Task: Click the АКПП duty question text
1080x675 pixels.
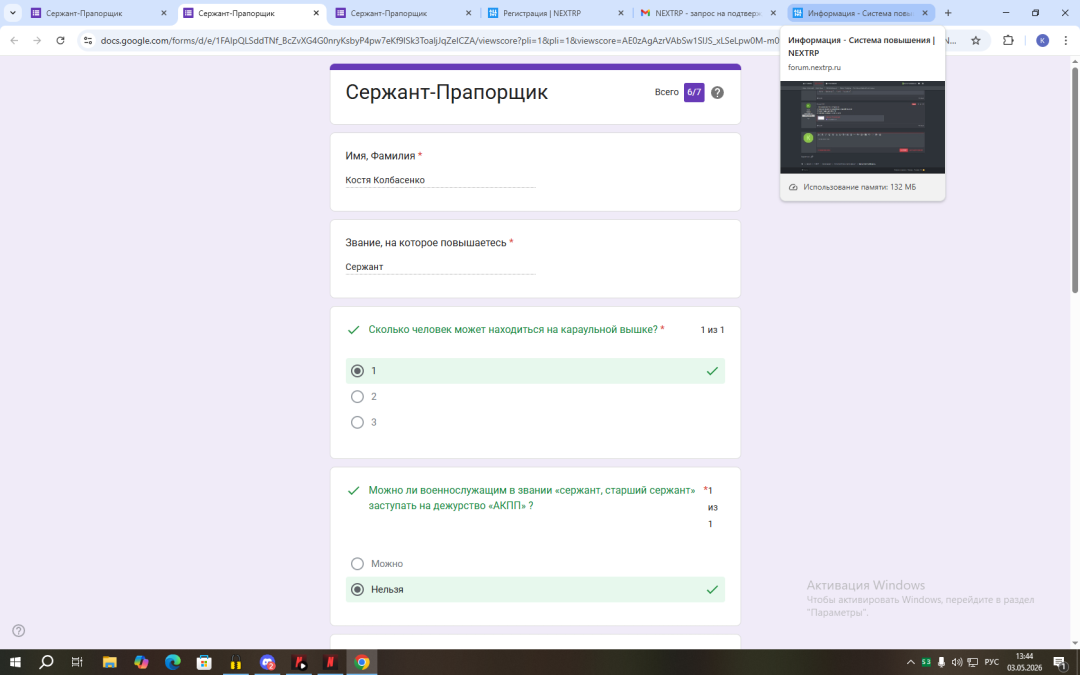Action: 531,498
